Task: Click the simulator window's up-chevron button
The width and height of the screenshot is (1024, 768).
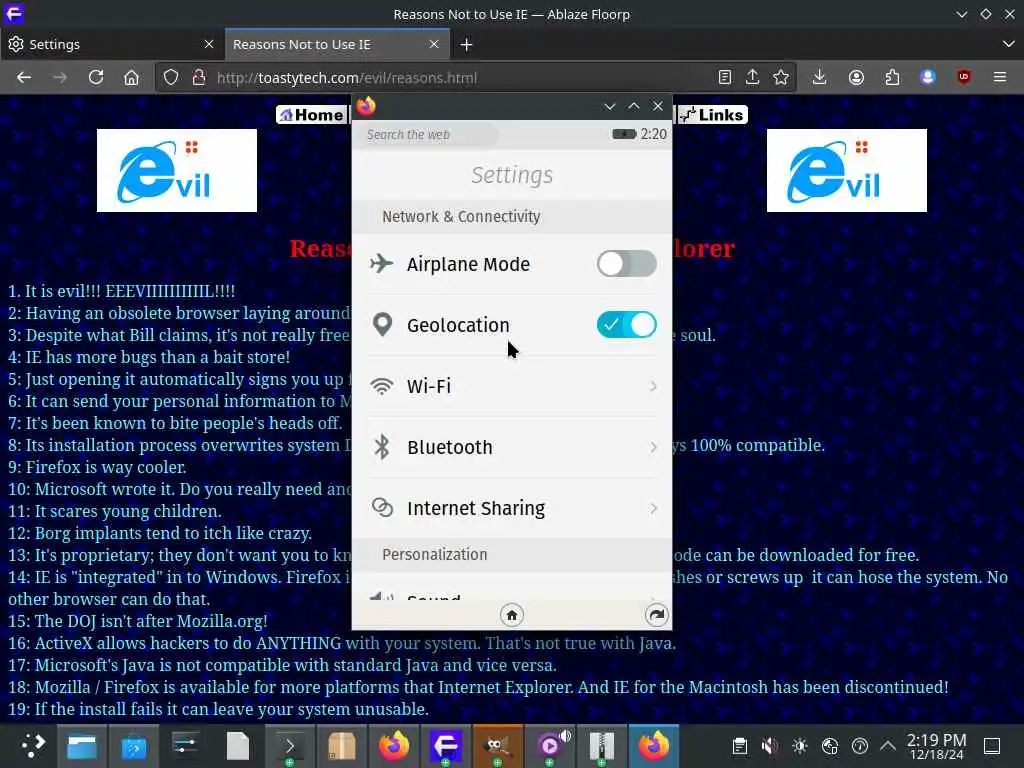Action: [x=633, y=106]
